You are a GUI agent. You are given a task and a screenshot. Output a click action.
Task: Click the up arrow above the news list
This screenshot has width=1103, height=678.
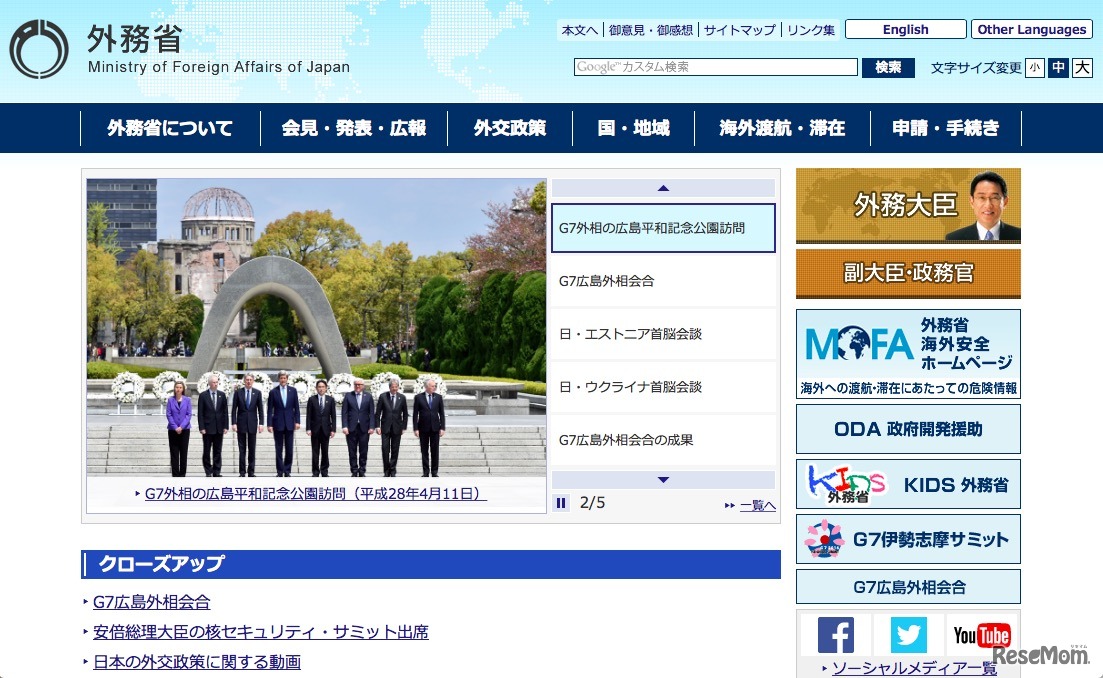coord(664,187)
